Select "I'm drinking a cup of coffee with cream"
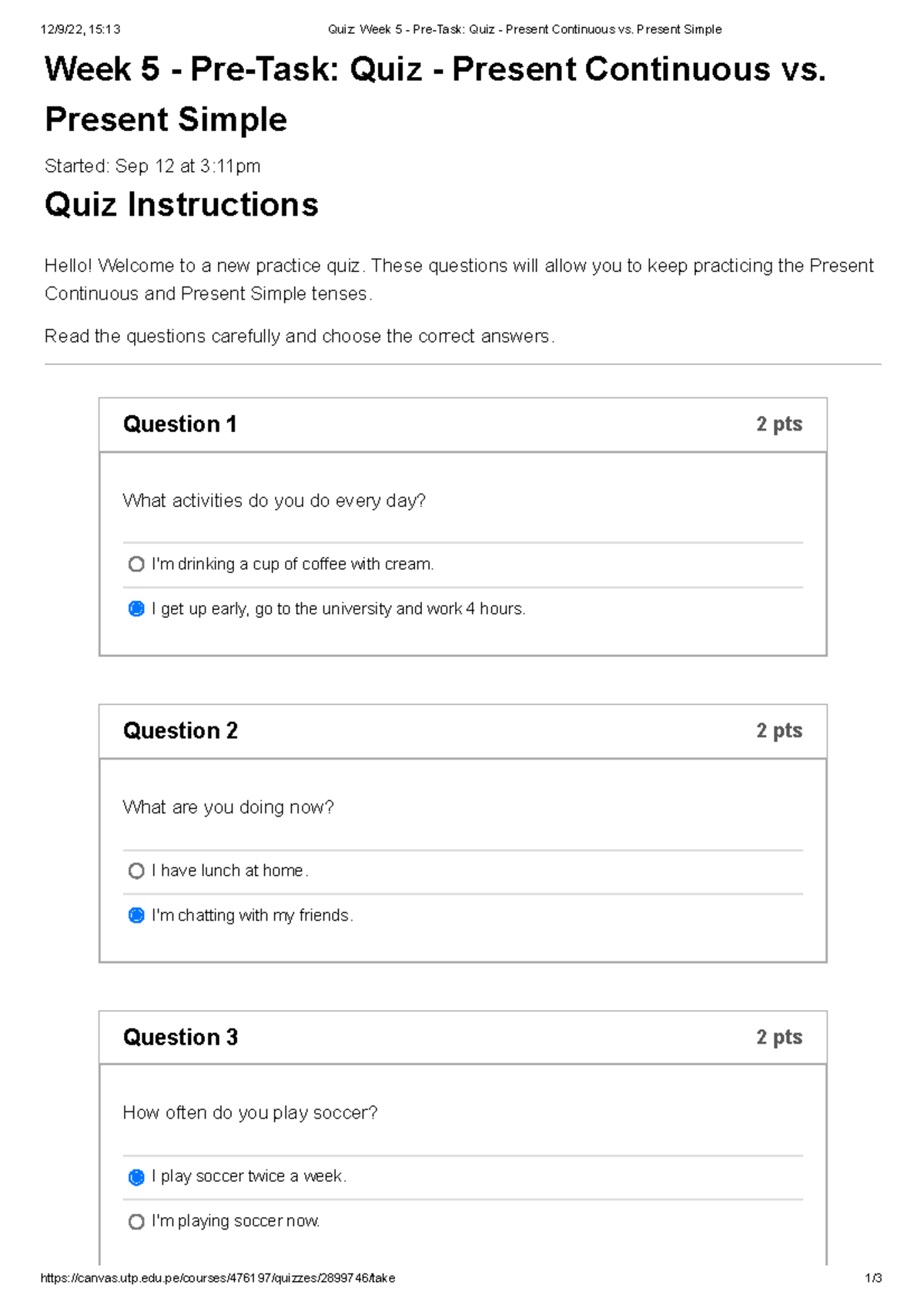The width and height of the screenshot is (924, 1308). 137,565
